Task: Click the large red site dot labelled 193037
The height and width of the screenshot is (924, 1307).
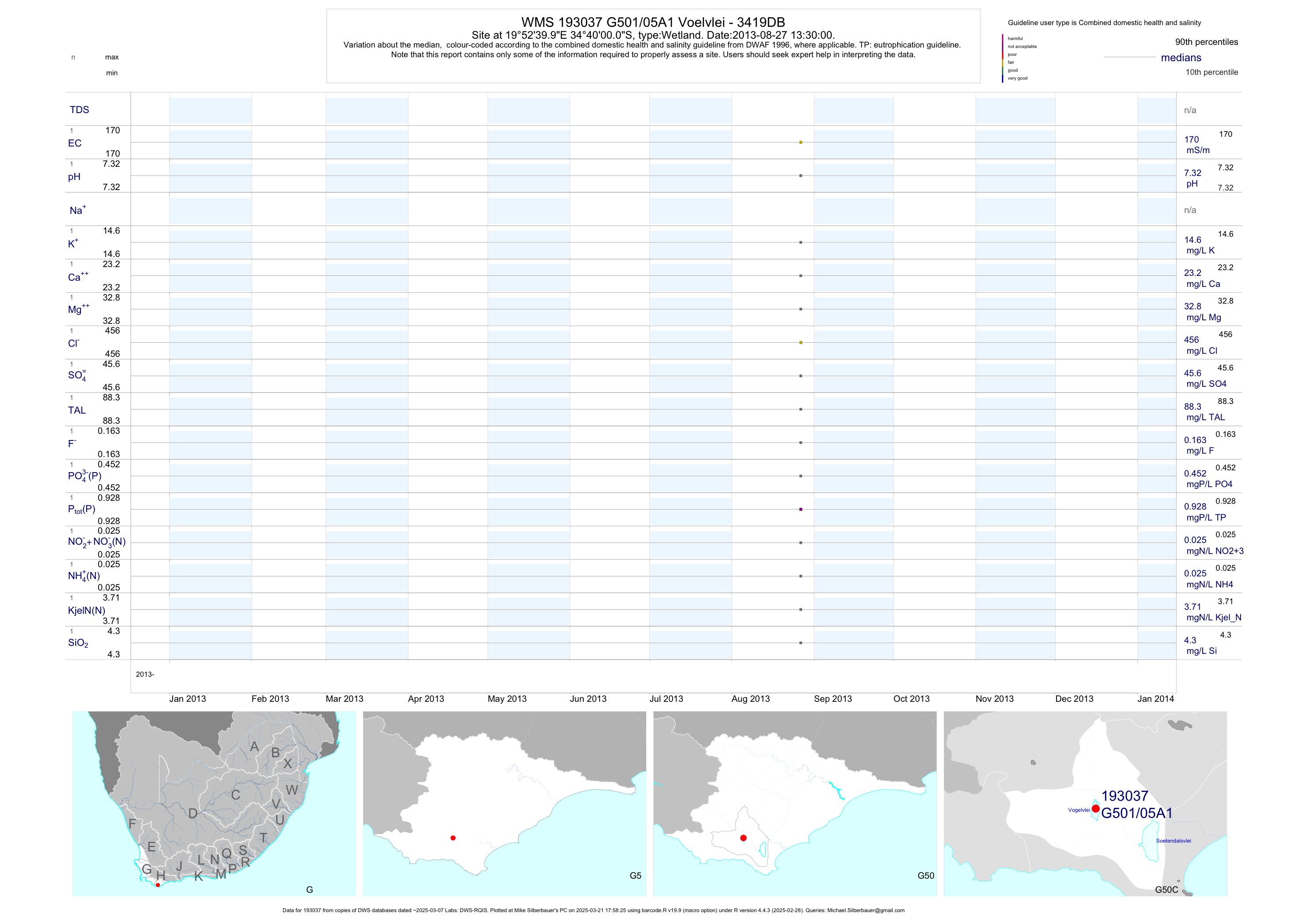Action: [x=1095, y=809]
